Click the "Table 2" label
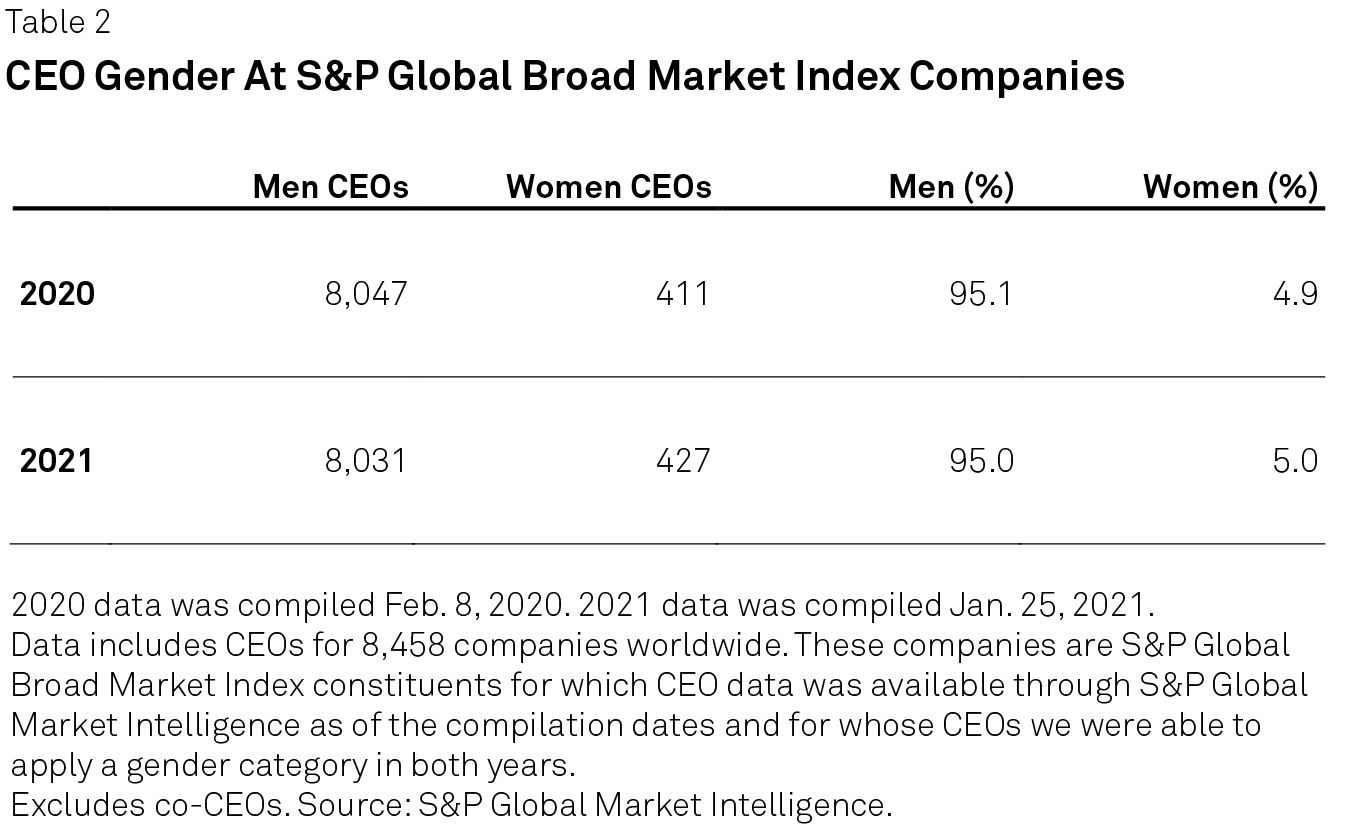Viewport: 1349px width, 835px height. [58, 22]
